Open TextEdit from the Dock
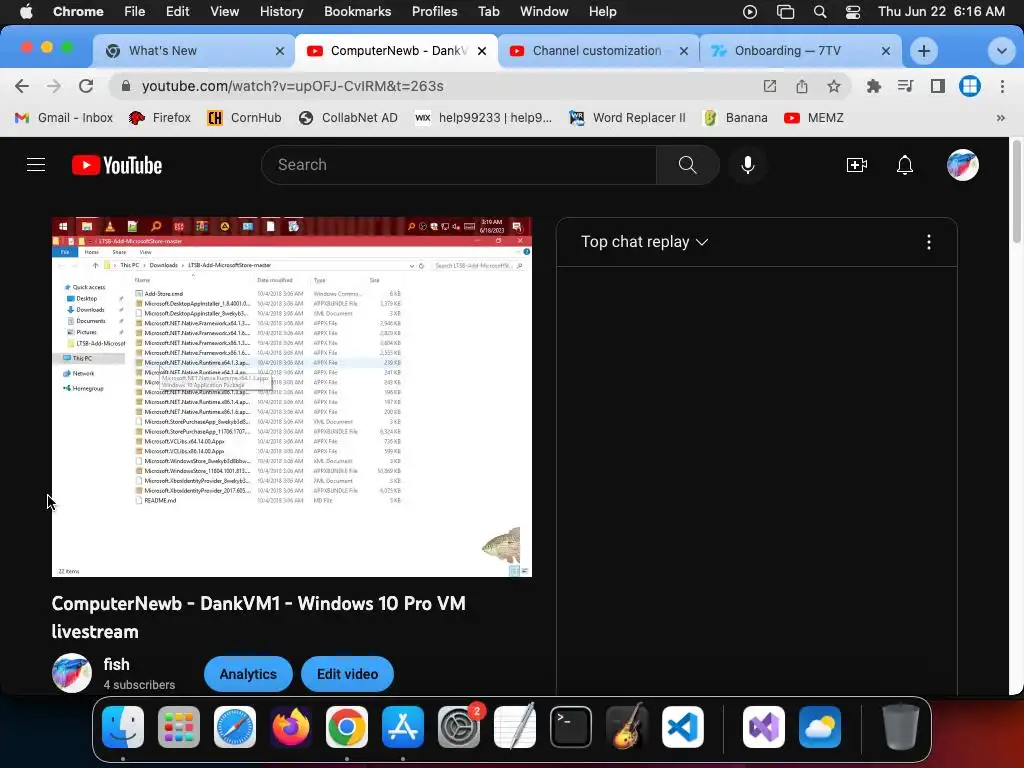Viewport: 1024px width, 768px height. click(515, 727)
